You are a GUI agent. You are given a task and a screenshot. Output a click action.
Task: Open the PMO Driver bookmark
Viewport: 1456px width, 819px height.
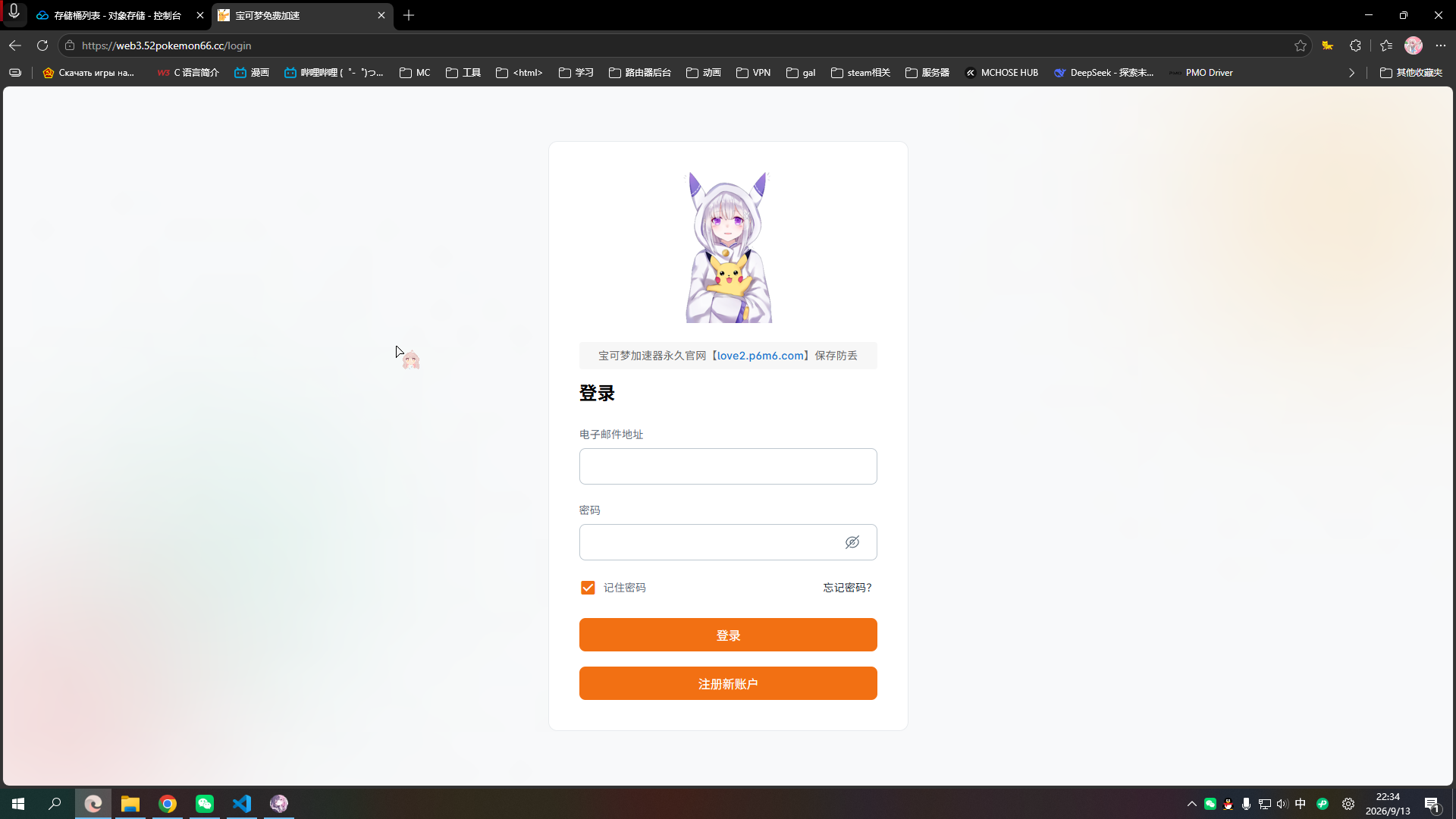1201,73
